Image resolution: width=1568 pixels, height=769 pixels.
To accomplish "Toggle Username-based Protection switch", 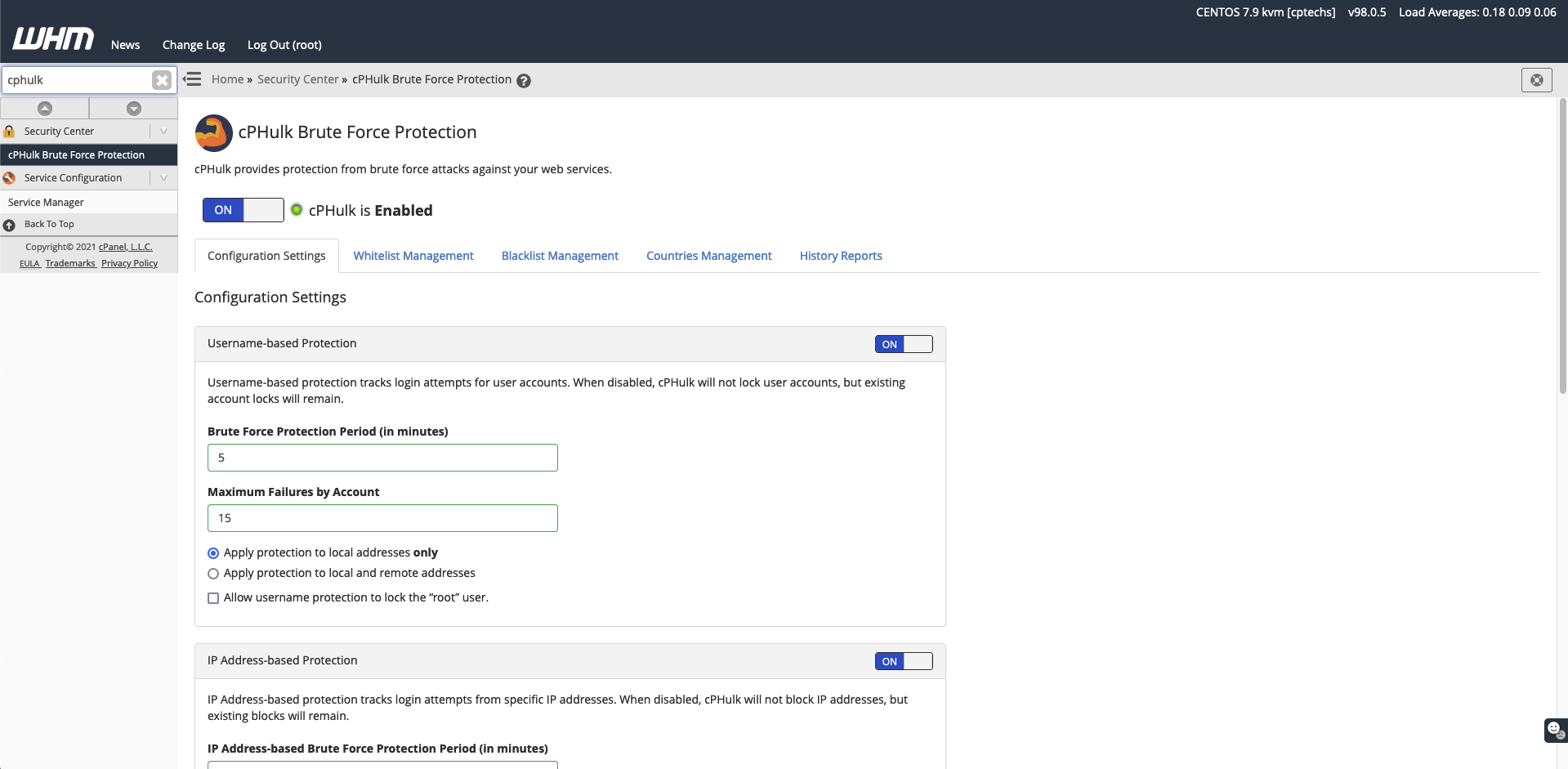I will click(x=904, y=344).
